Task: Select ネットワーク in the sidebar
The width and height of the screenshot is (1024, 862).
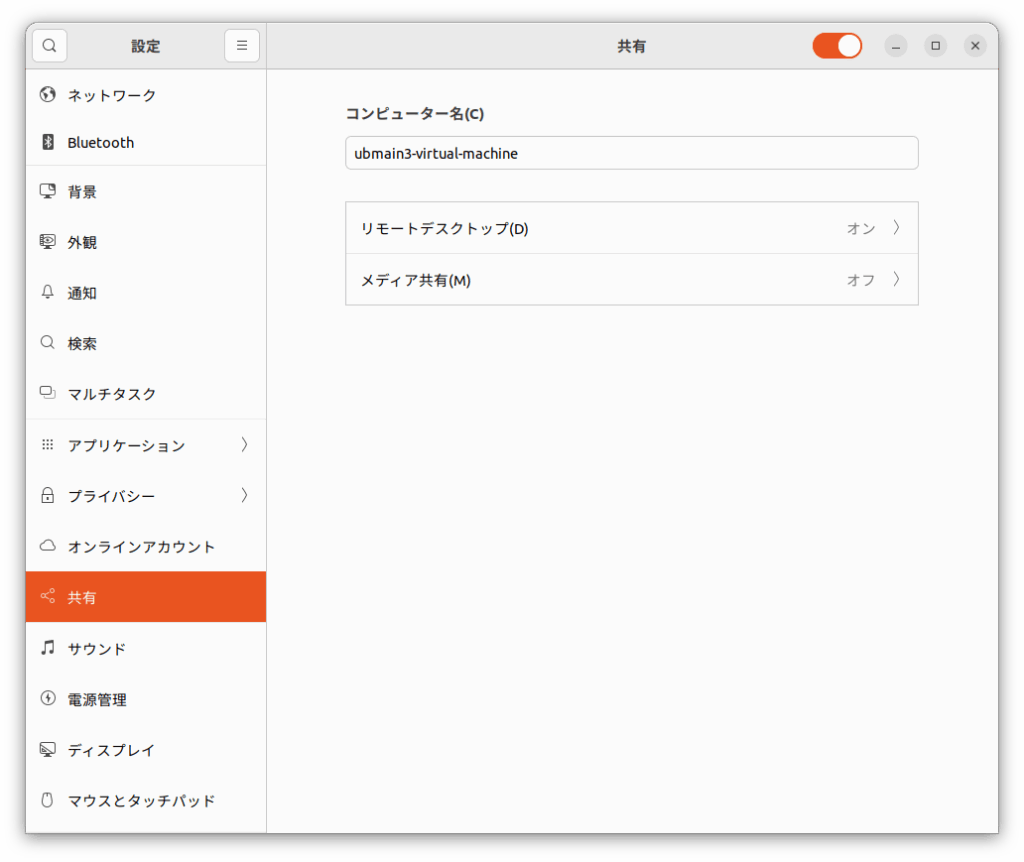Action: (146, 95)
